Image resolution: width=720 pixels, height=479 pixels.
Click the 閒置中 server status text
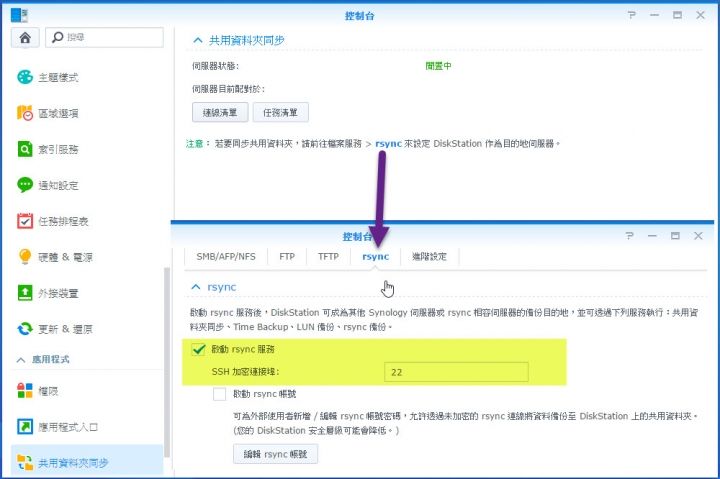438,66
